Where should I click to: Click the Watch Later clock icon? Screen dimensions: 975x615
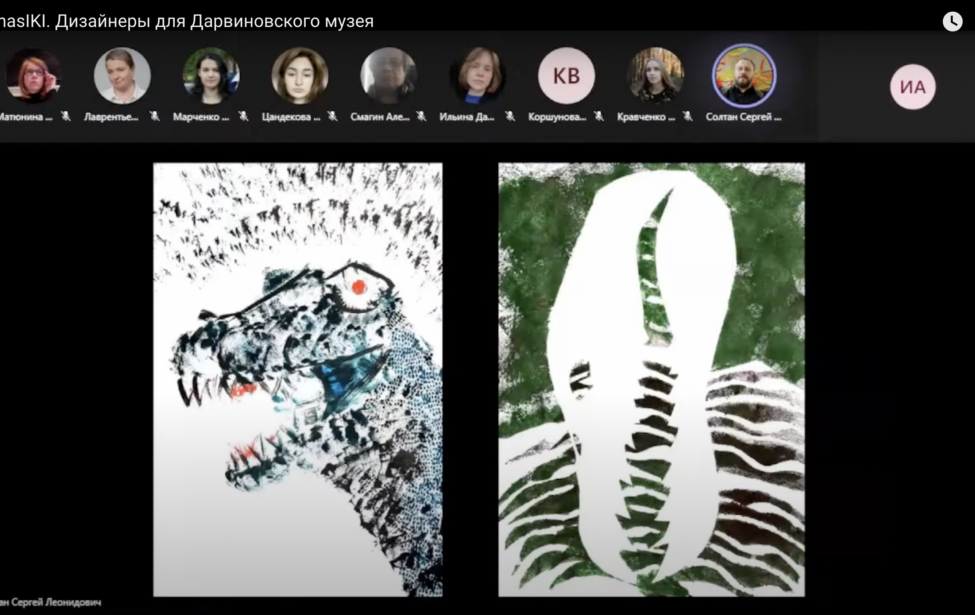pos(952,21)
